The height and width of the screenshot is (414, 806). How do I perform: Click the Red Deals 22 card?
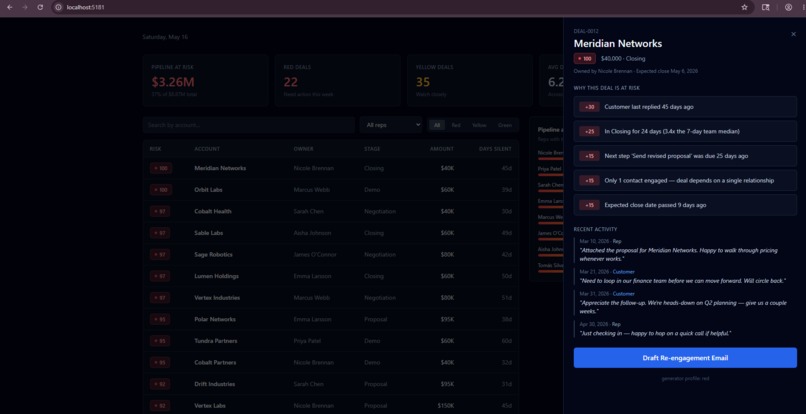[337, 80]
